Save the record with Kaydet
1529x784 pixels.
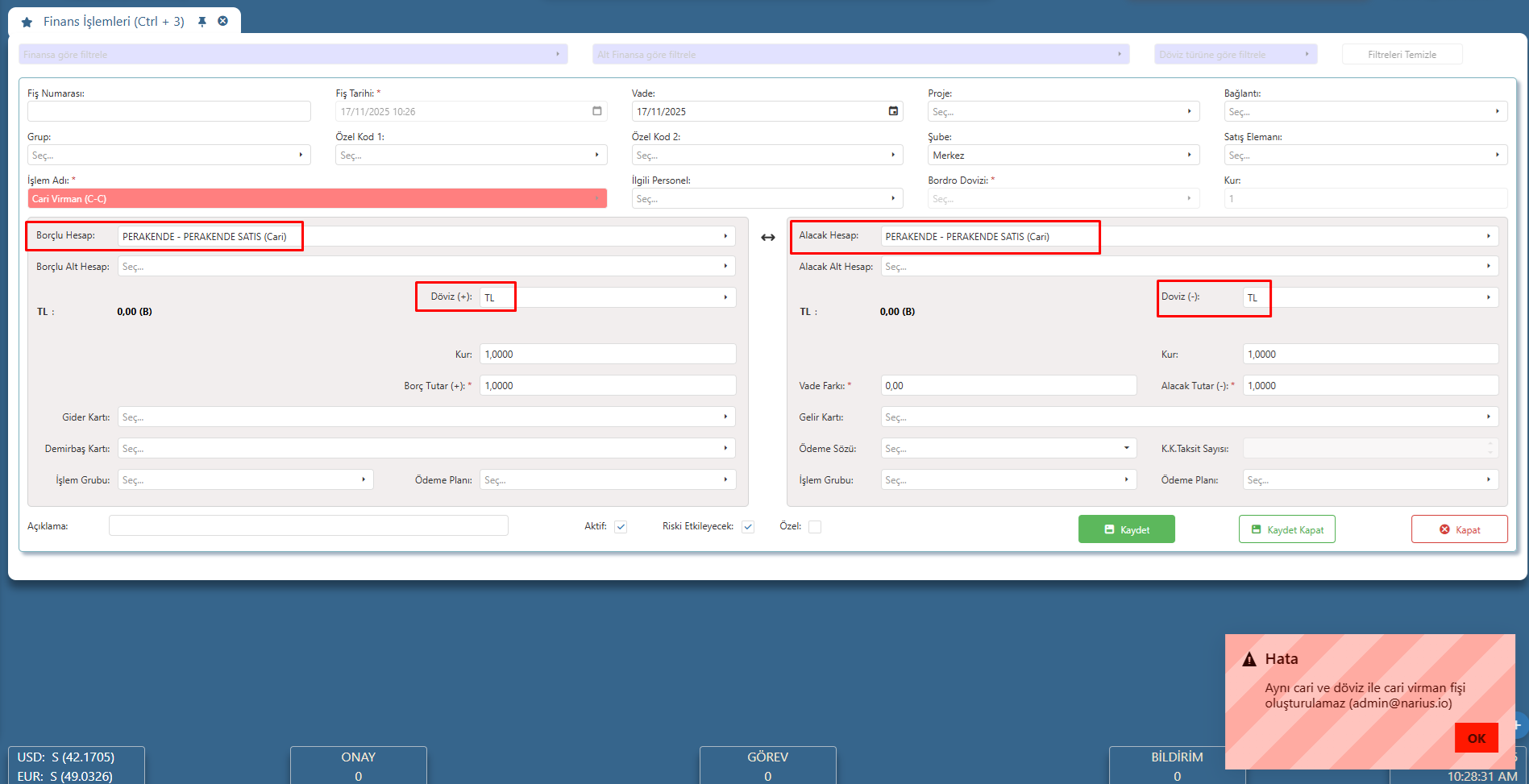pyautogui.click(x=1127, y=529)
